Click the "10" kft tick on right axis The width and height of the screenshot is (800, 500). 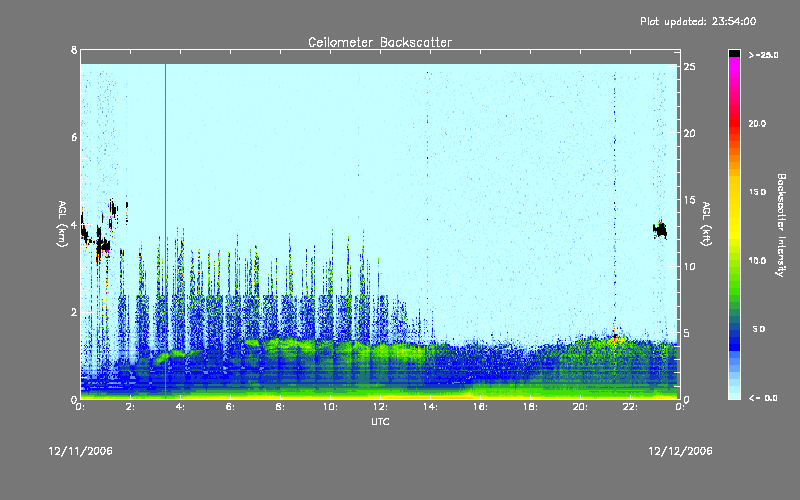click(690, 266)
